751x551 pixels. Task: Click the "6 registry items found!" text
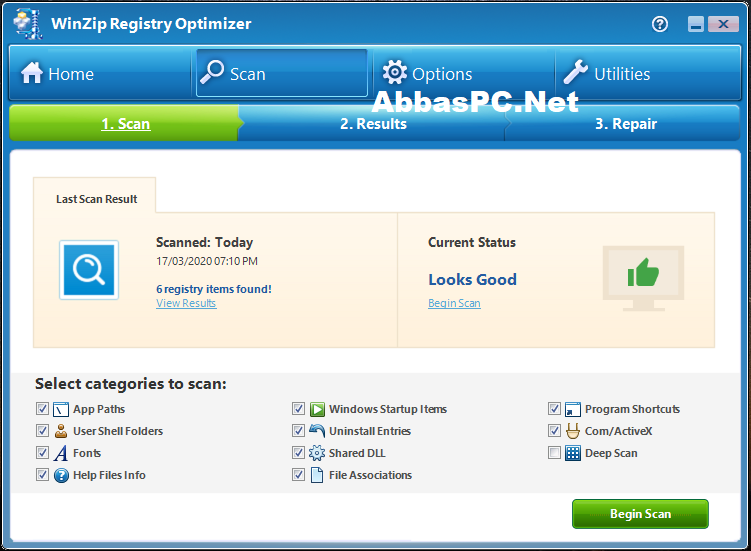pyautogui.click(x=214, y=289)
